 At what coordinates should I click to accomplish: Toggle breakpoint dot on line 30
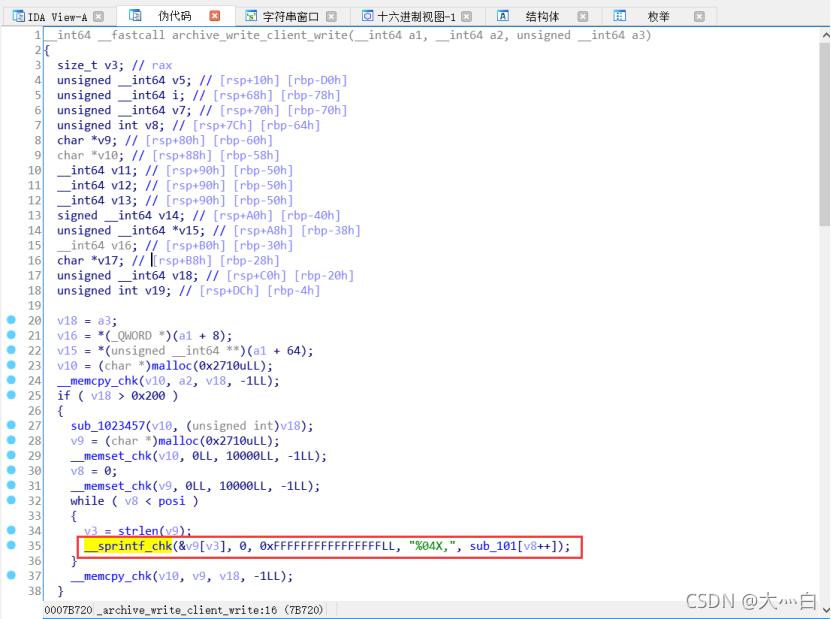coord(11,470)
